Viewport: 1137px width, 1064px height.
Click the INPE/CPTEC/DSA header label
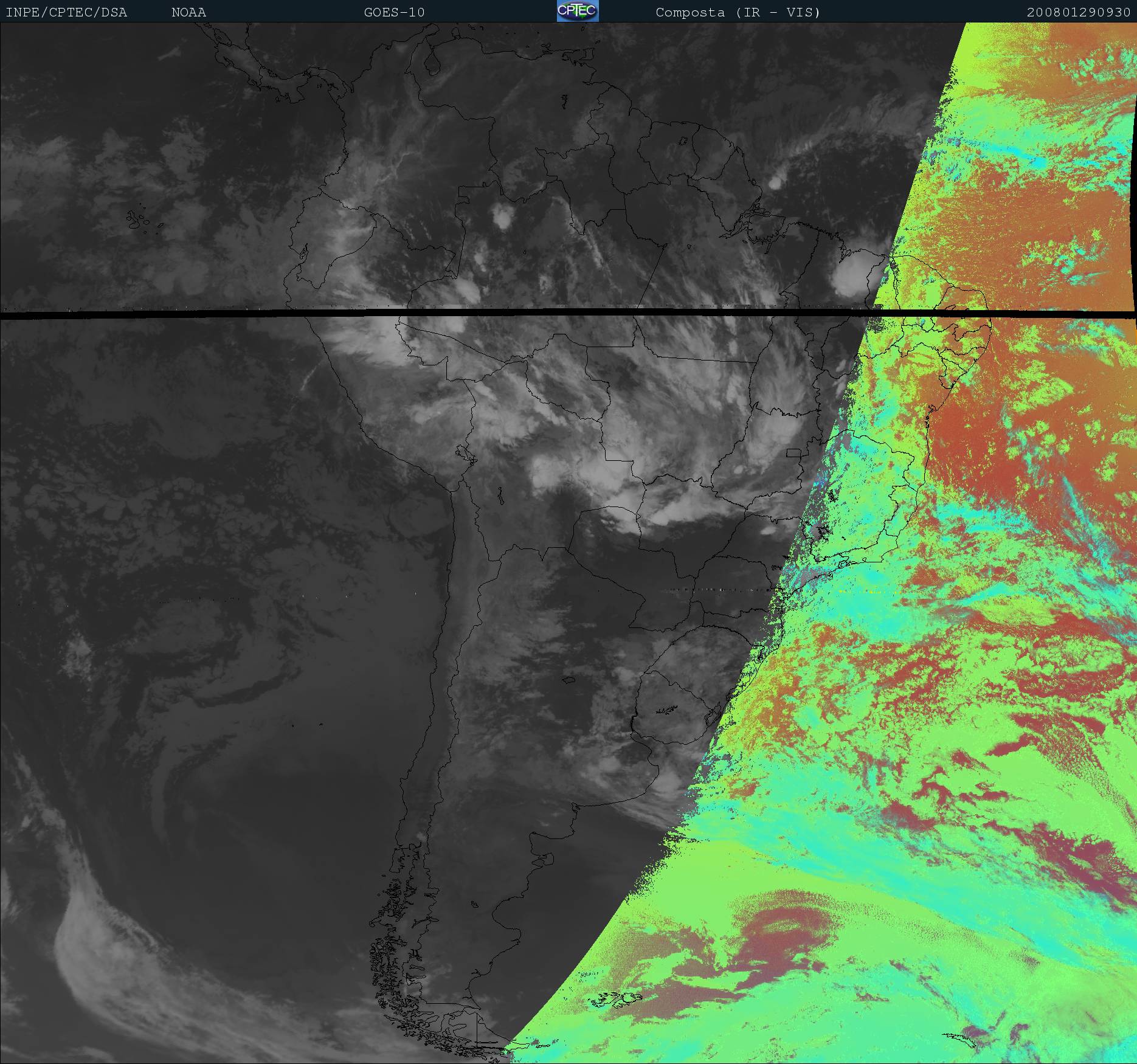click(66, 12)
